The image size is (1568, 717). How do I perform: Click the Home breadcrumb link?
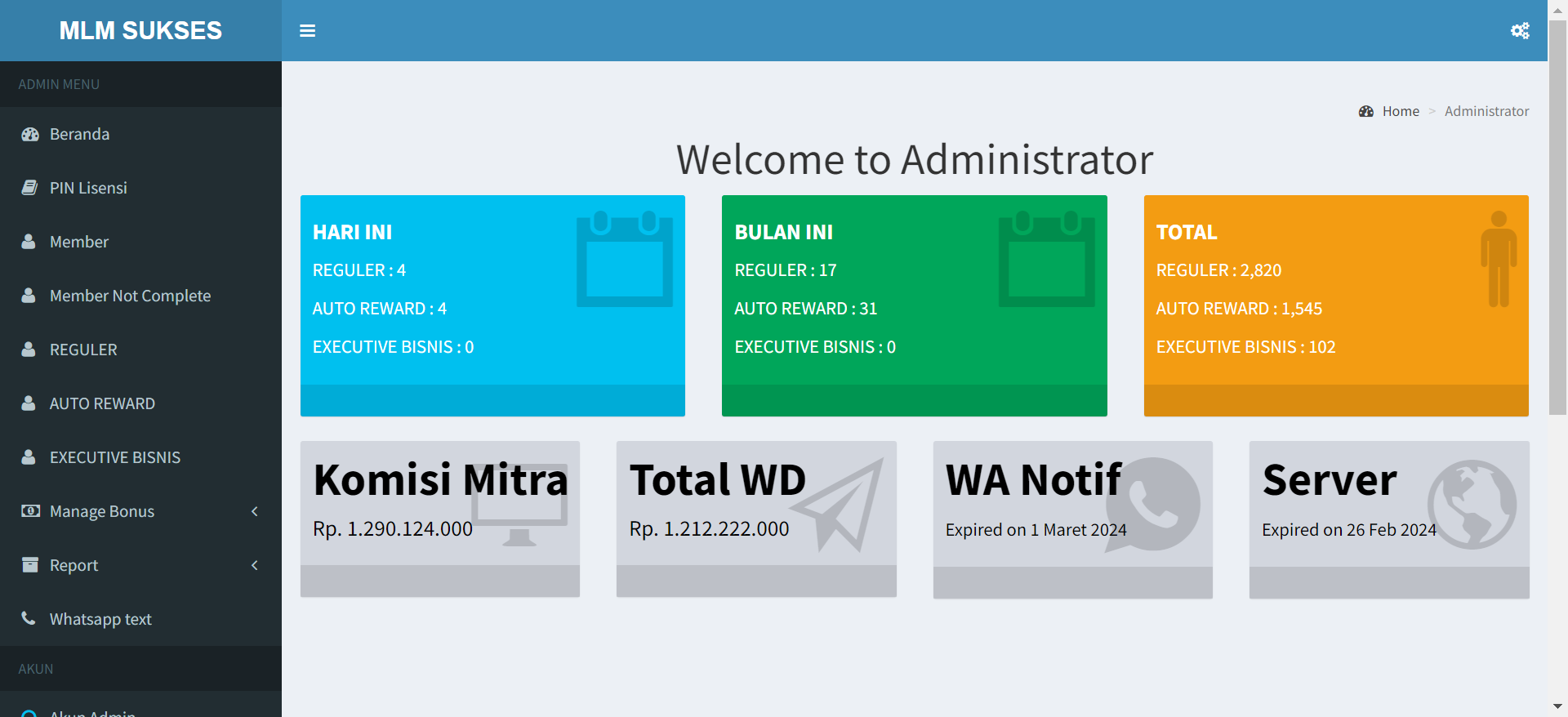(1400, 111)
